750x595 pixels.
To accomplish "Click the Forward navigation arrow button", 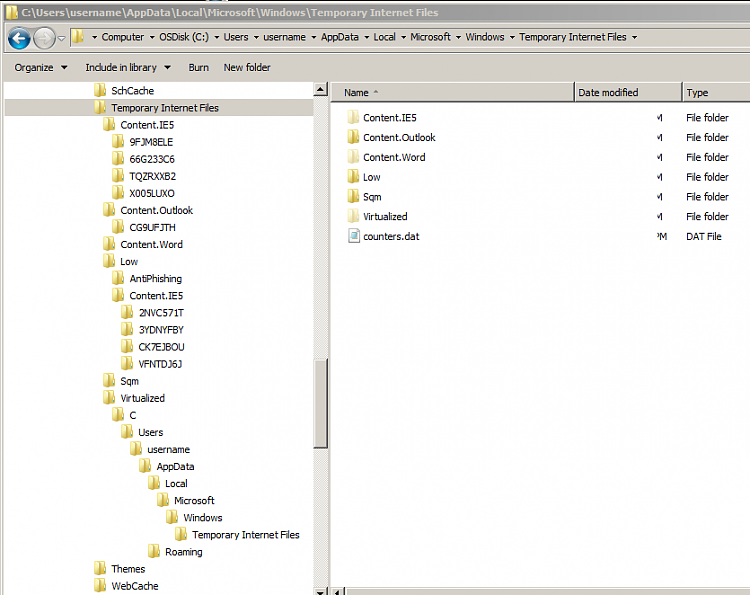I will pos(44,38).
